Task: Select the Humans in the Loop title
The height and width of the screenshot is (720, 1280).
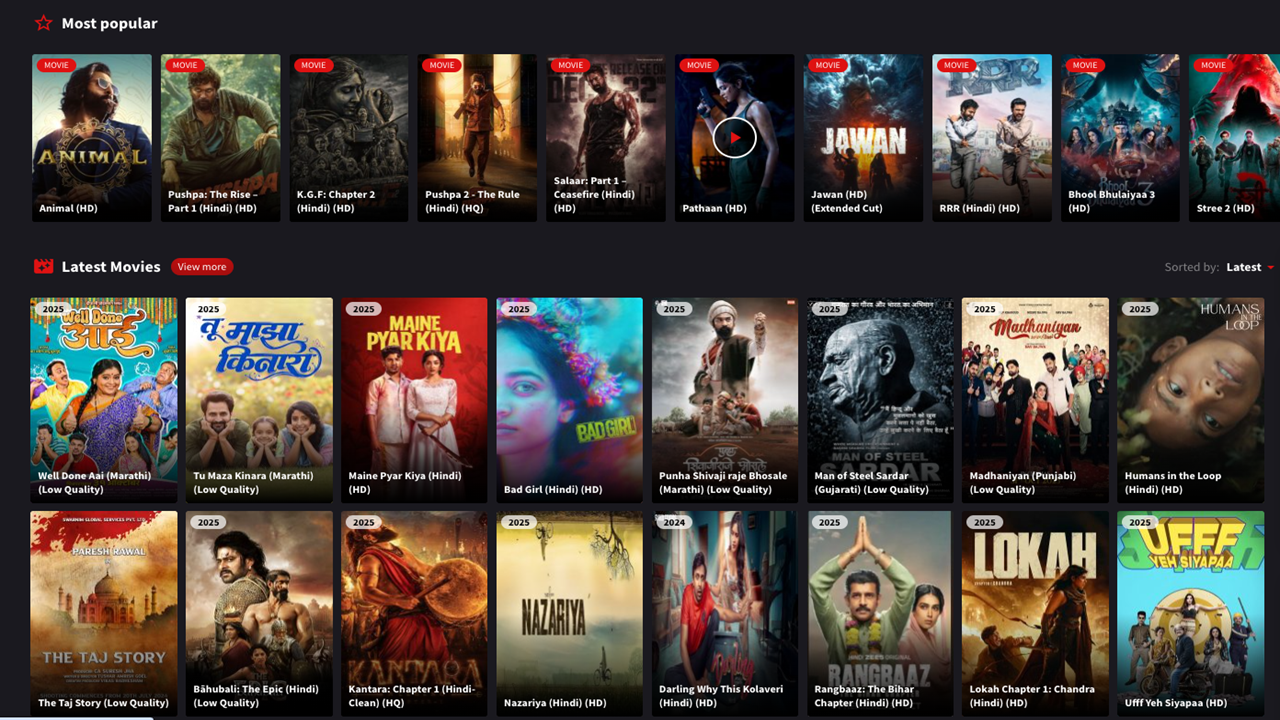Action: [x=1173, y=482]
